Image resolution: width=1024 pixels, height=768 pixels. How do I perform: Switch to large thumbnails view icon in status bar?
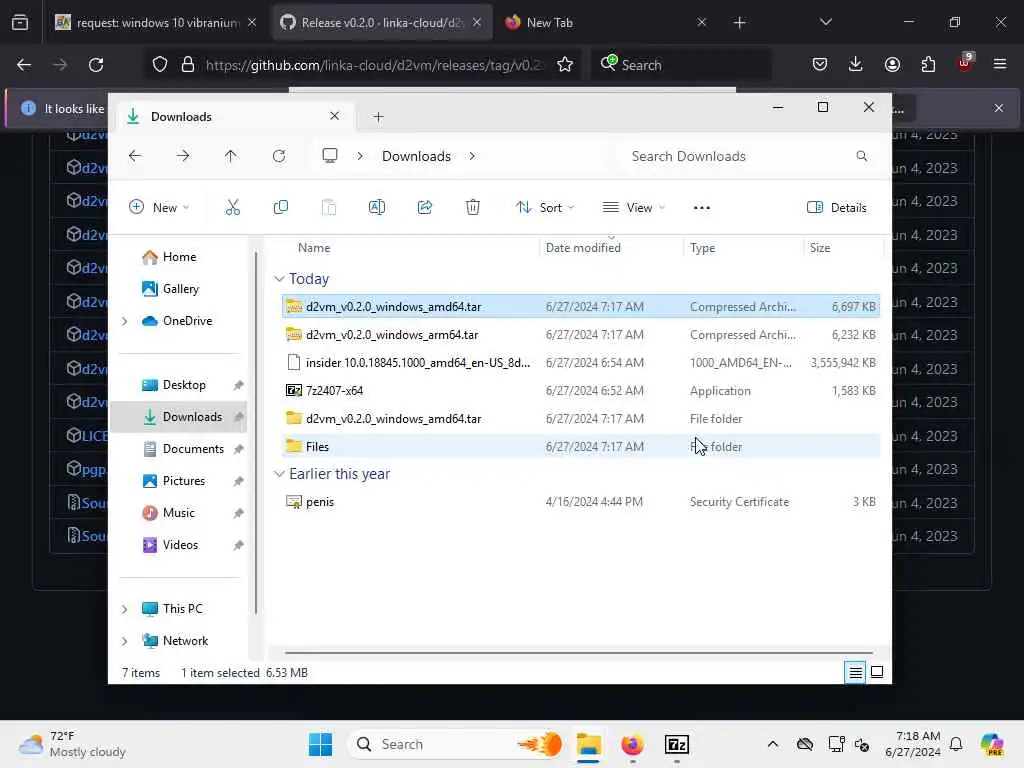877,672
